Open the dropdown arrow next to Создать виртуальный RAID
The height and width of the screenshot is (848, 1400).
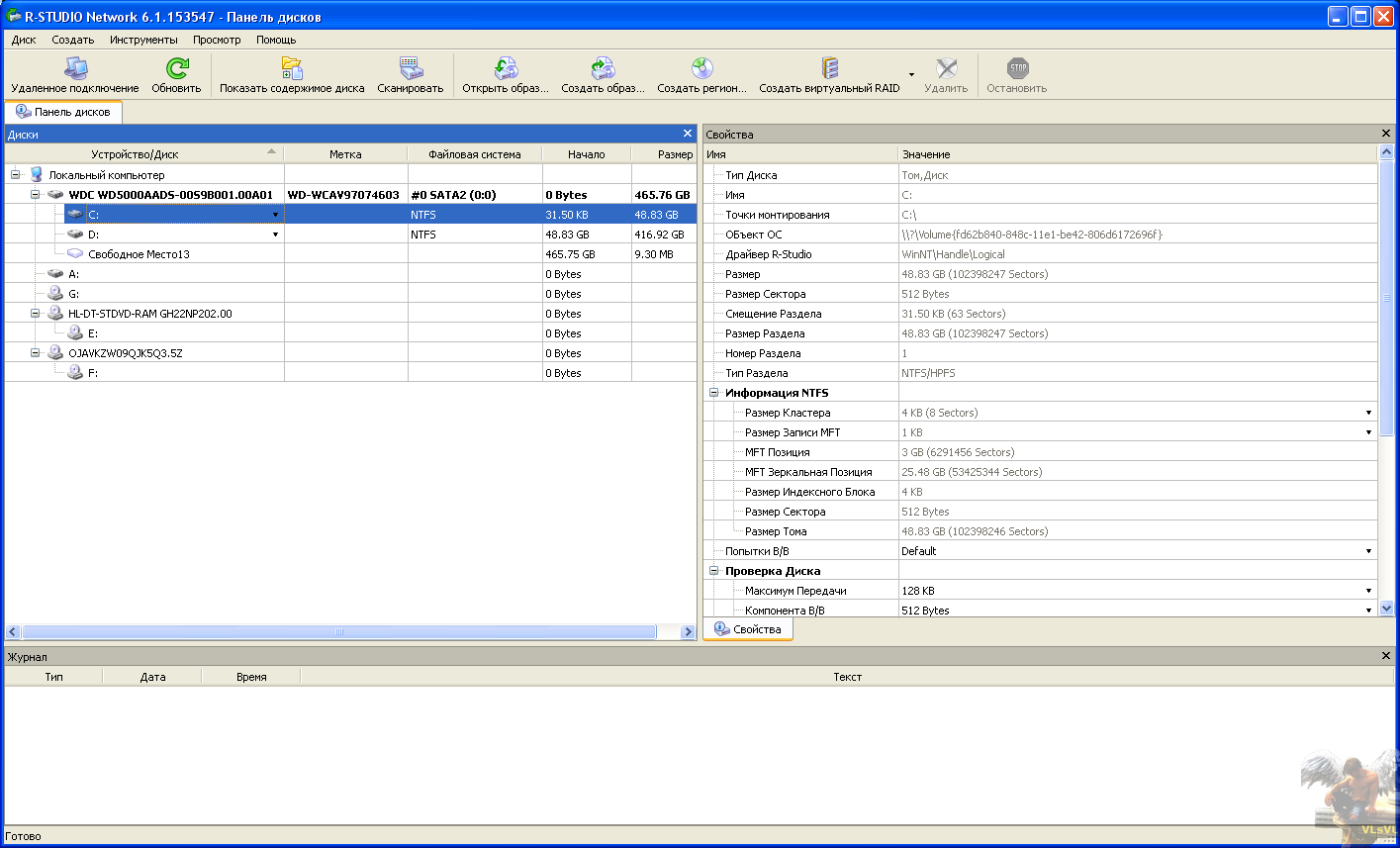point(911,74)
